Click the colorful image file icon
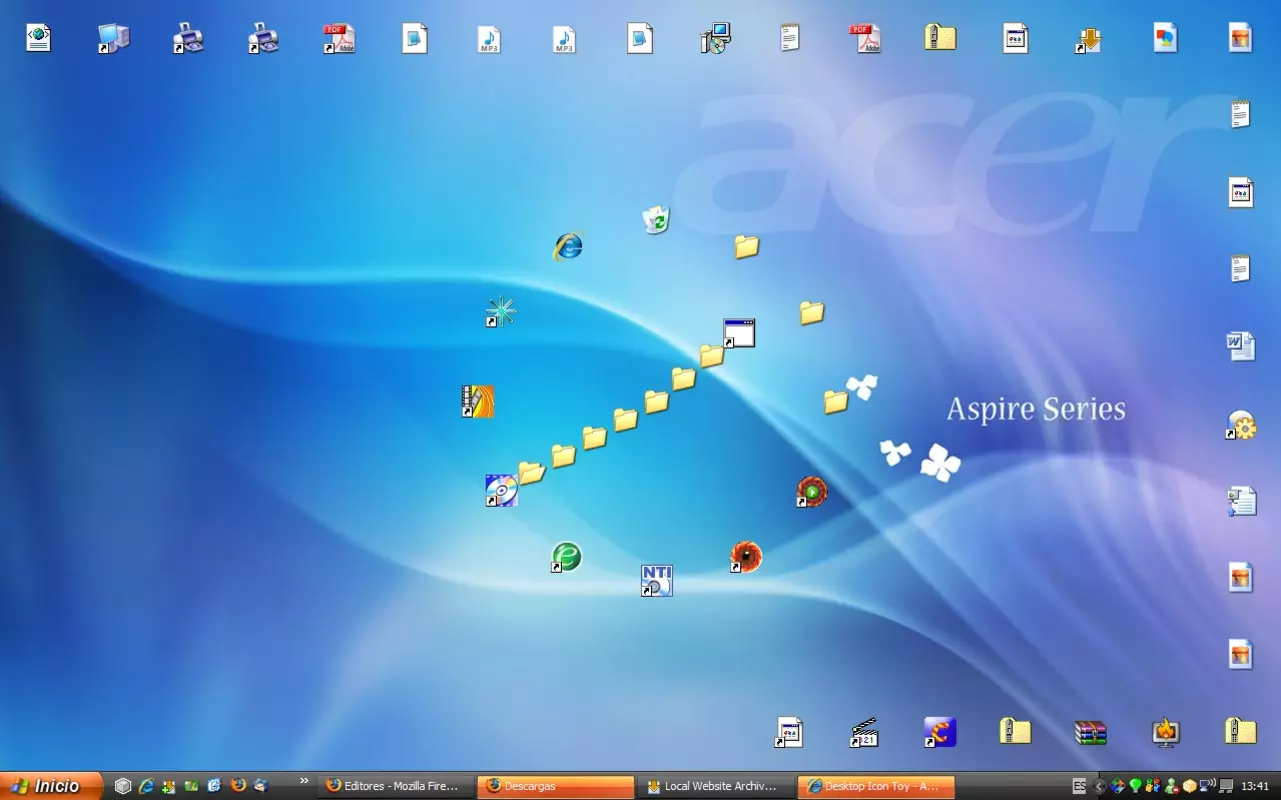 coord(1165,38)
